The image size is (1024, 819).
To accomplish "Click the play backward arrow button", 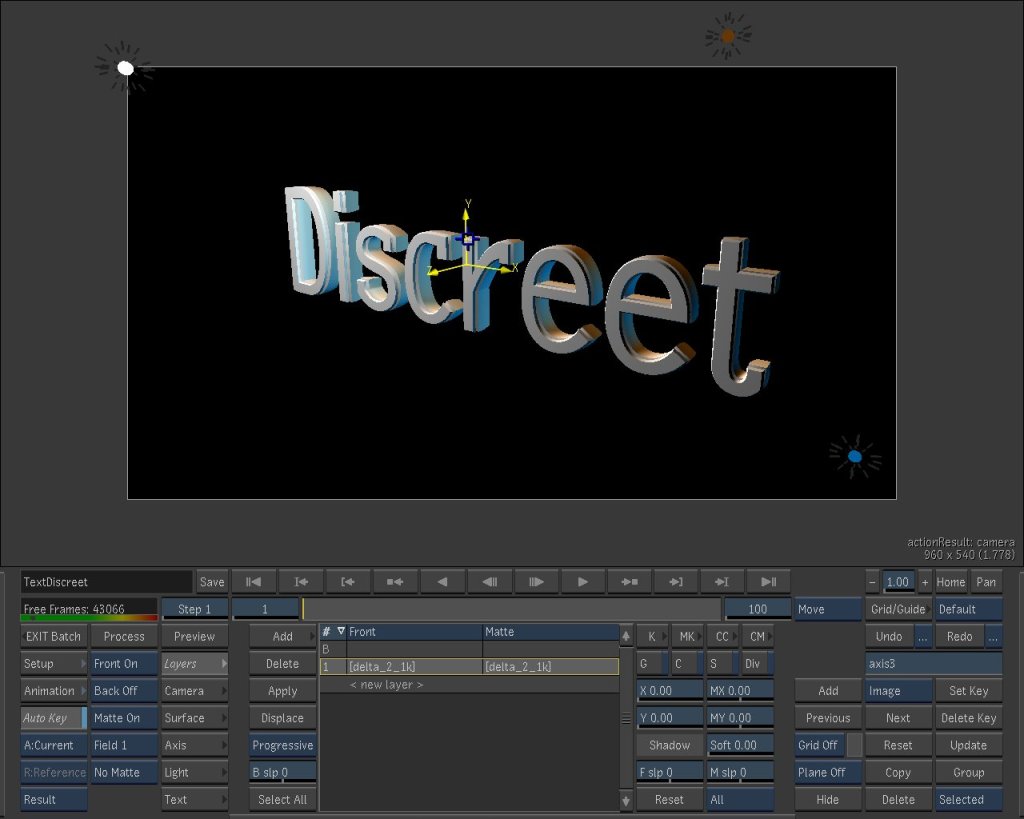I will click(442, 582).
